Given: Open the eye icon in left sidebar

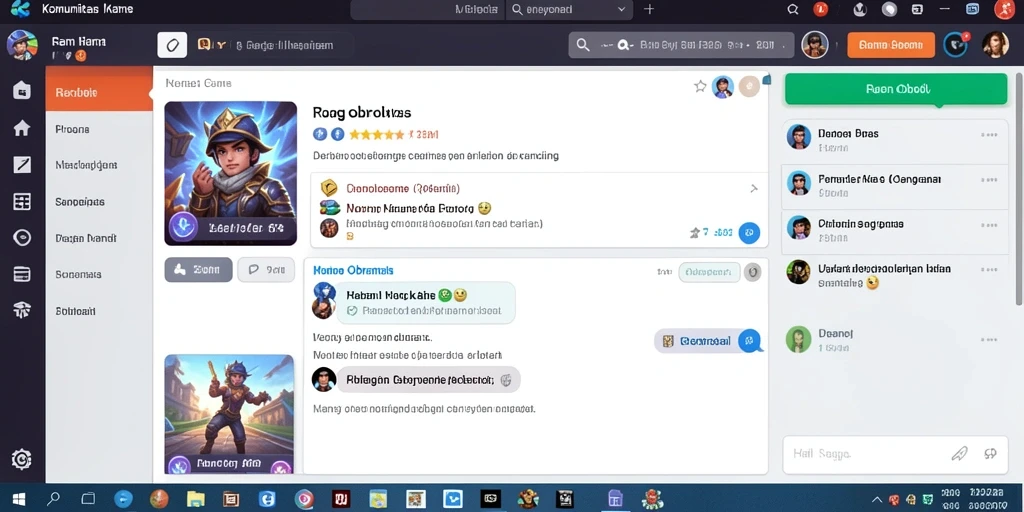Looking at the screenshot, I should (x=22, y=238).
